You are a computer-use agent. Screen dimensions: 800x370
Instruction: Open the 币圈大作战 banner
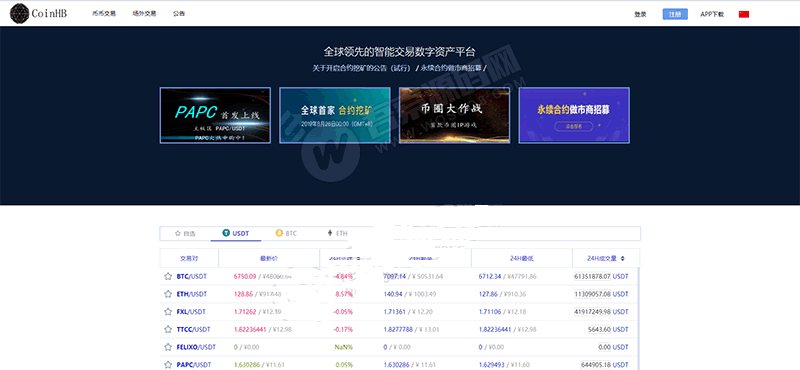pyautogui.click(x=454, y=115)
